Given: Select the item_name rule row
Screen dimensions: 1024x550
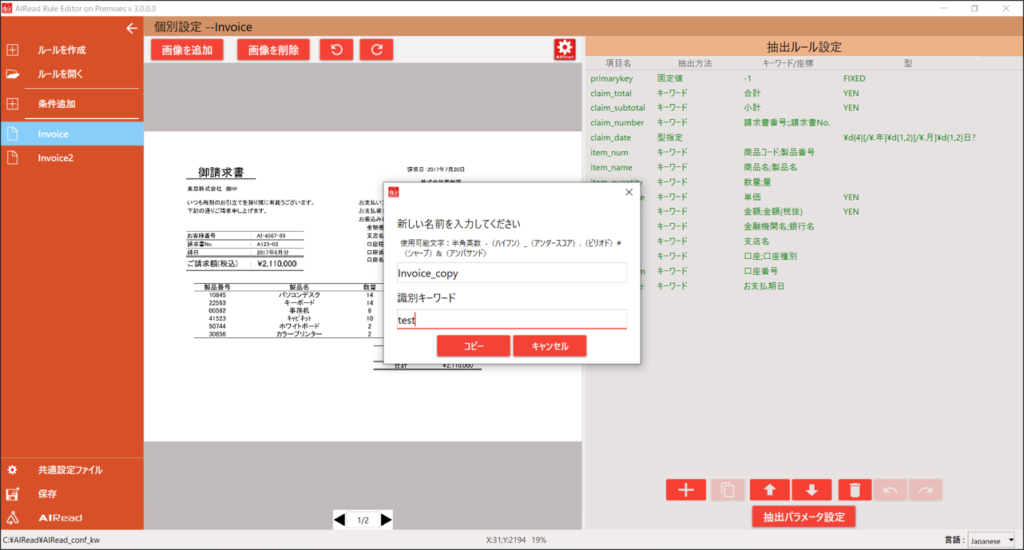Looking at the screenshot, I should 804,167.
